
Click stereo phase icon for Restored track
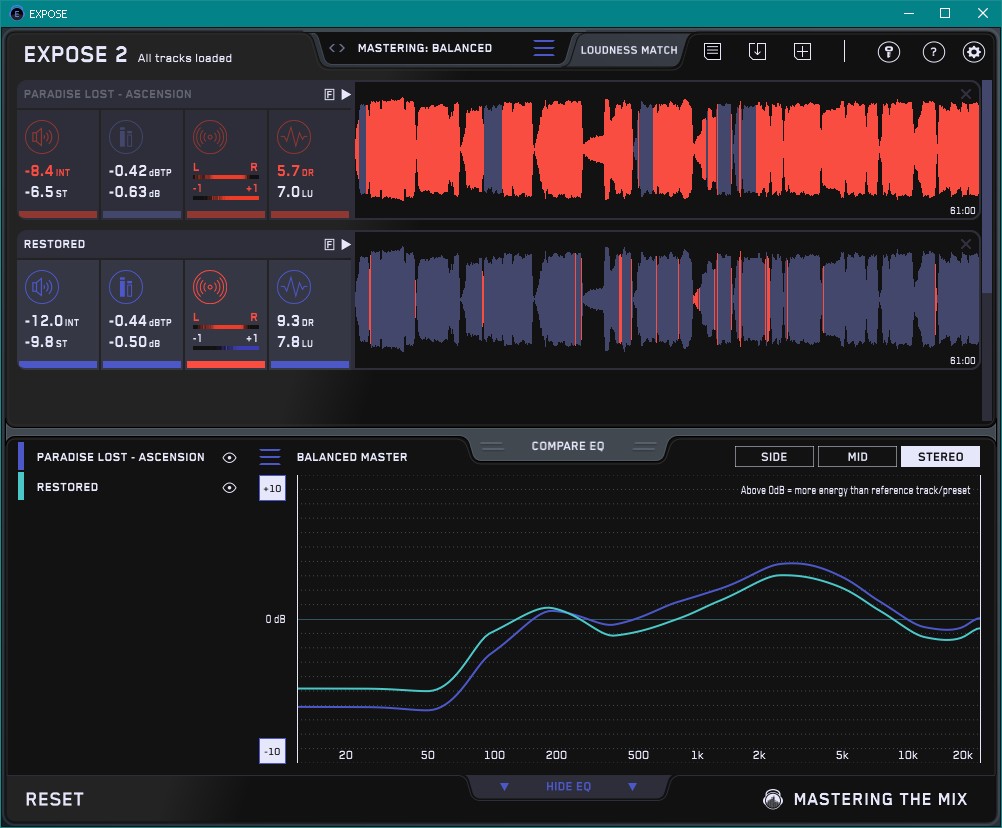pyautogui.click(x=210, y=286)
